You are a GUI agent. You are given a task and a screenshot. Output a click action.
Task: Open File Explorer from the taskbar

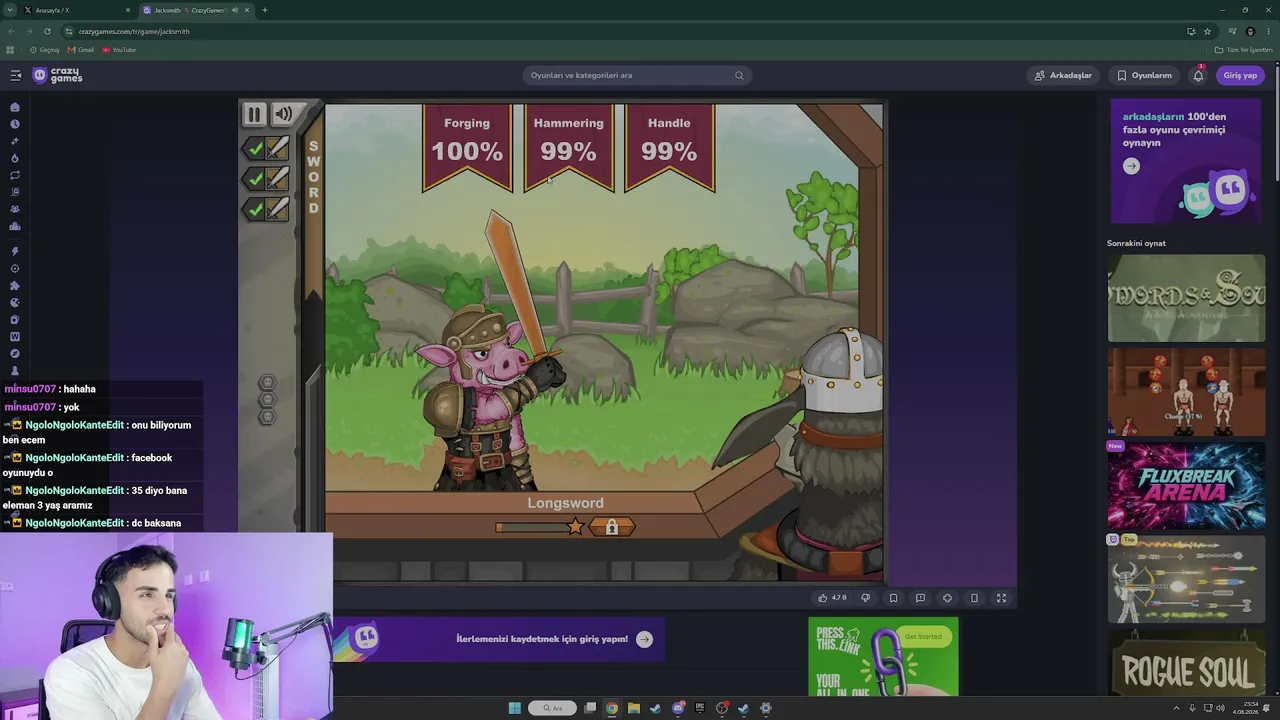pyautogui.click(x=634, y=708)
